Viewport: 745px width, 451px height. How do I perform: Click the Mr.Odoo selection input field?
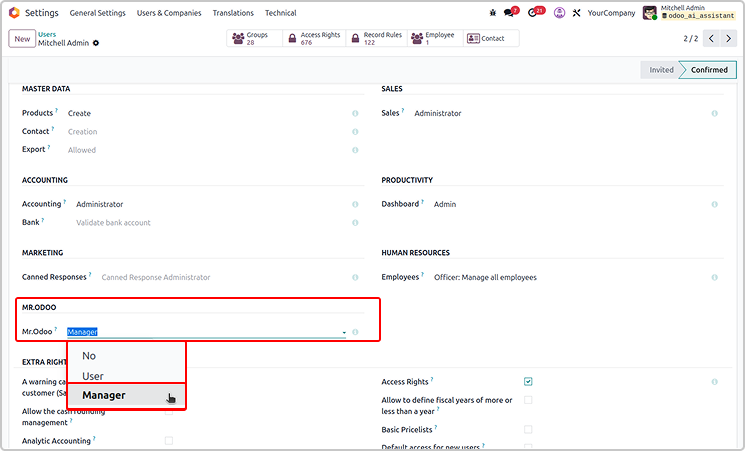(205, 331)
